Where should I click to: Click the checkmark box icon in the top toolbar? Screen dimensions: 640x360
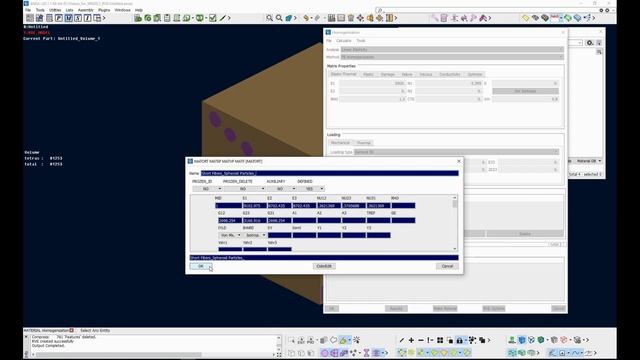coord(213,18)
